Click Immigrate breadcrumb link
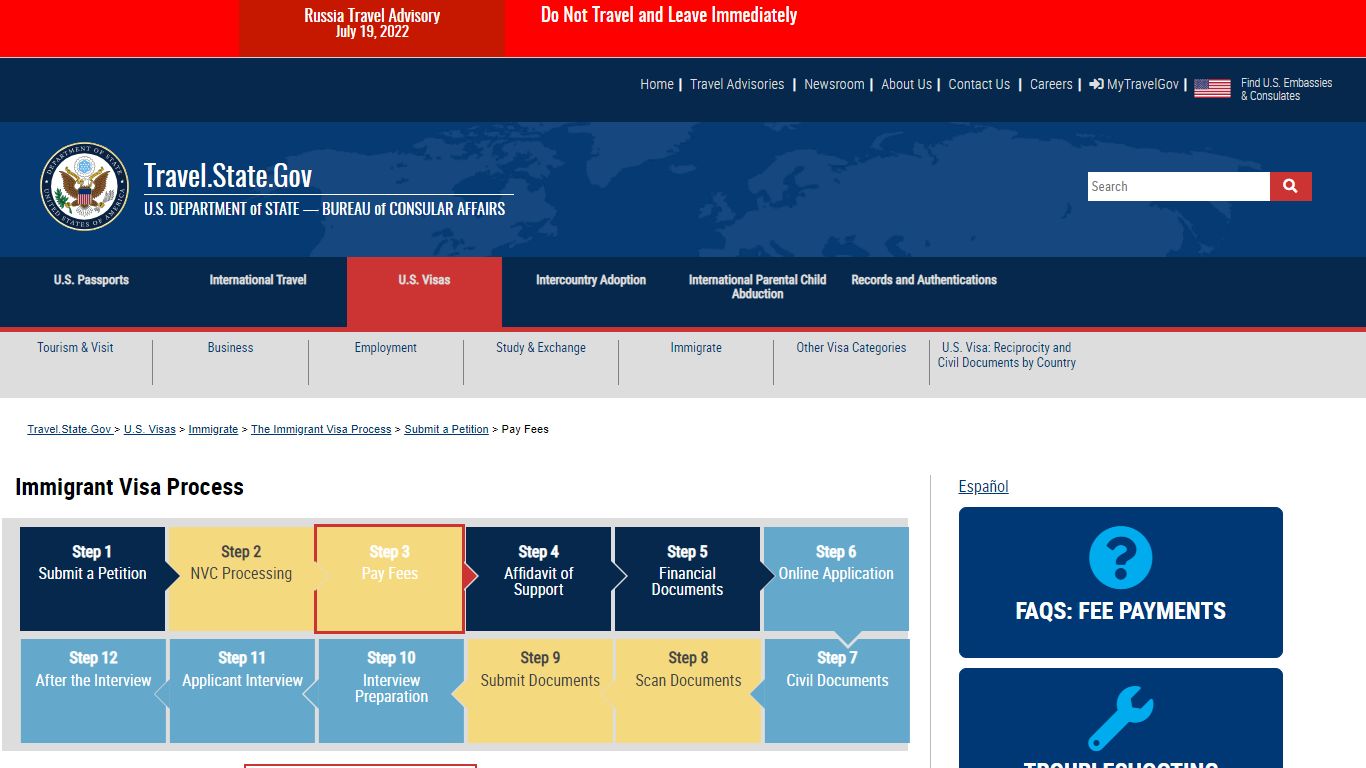The image size is (1366, 768). 213,429
